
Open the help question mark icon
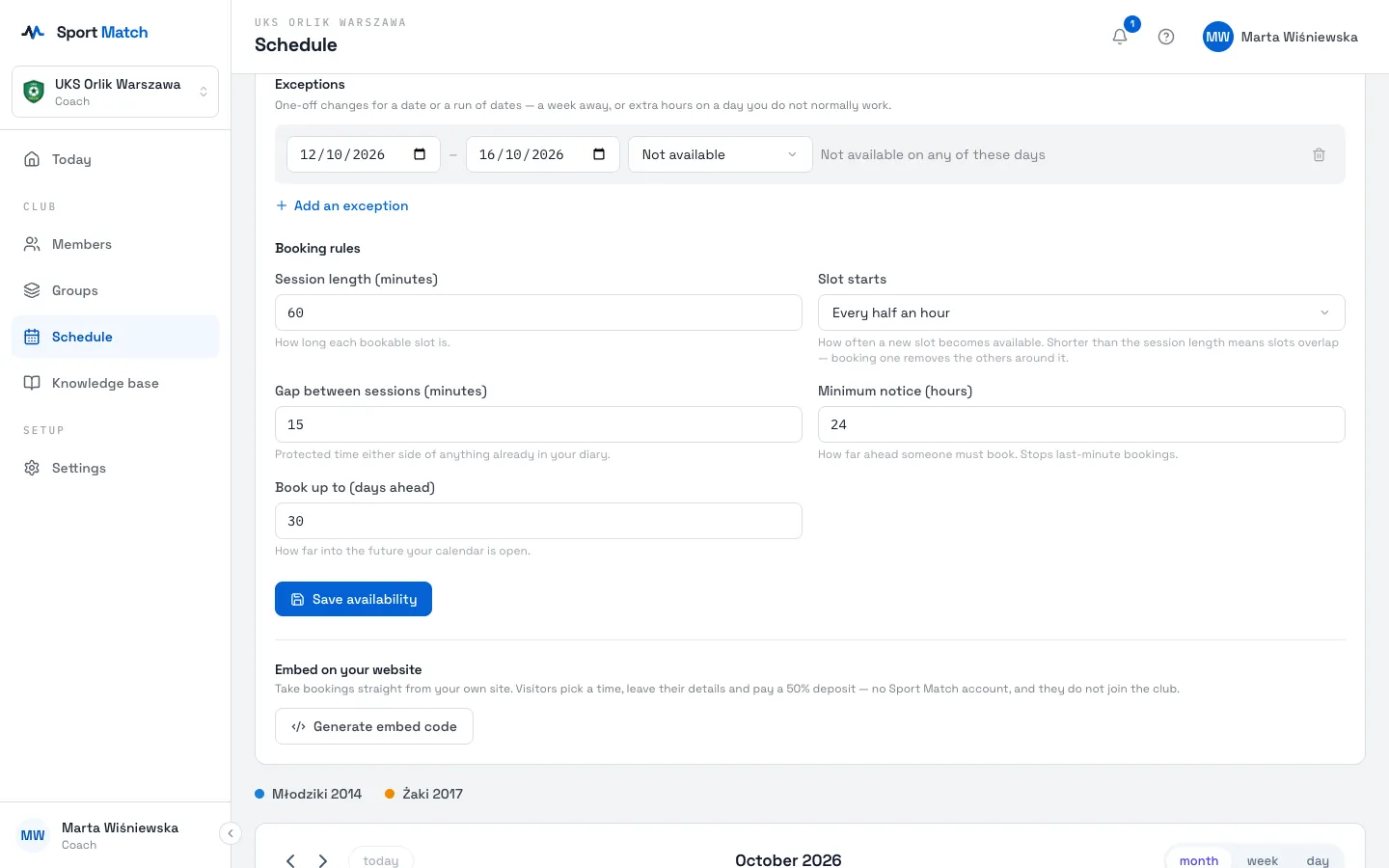point(1166,37)
